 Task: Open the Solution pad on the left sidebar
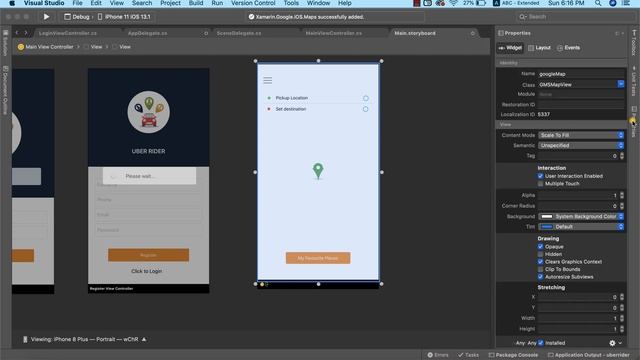(5, 43)
